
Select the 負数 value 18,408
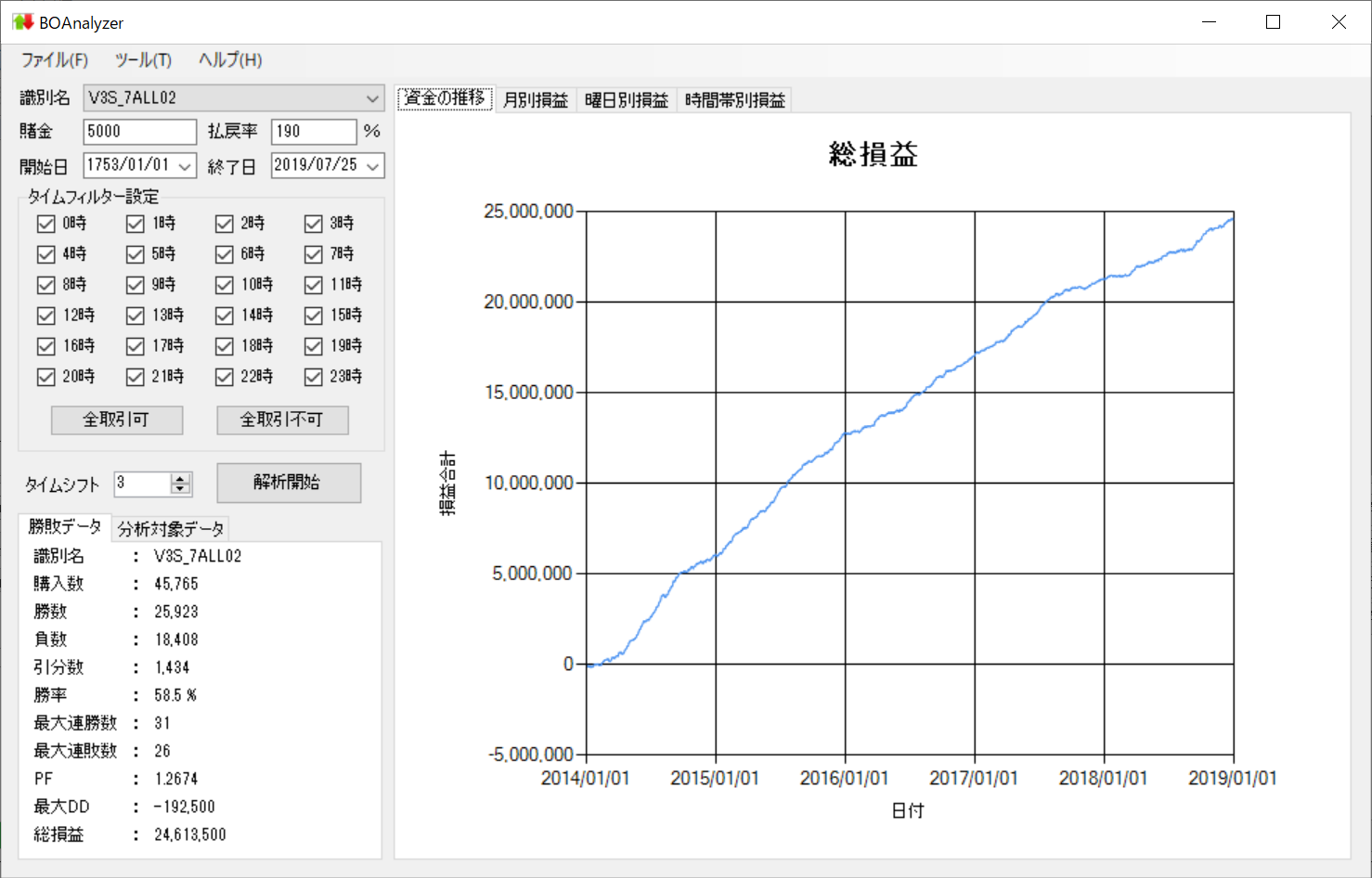pos(176,639)
